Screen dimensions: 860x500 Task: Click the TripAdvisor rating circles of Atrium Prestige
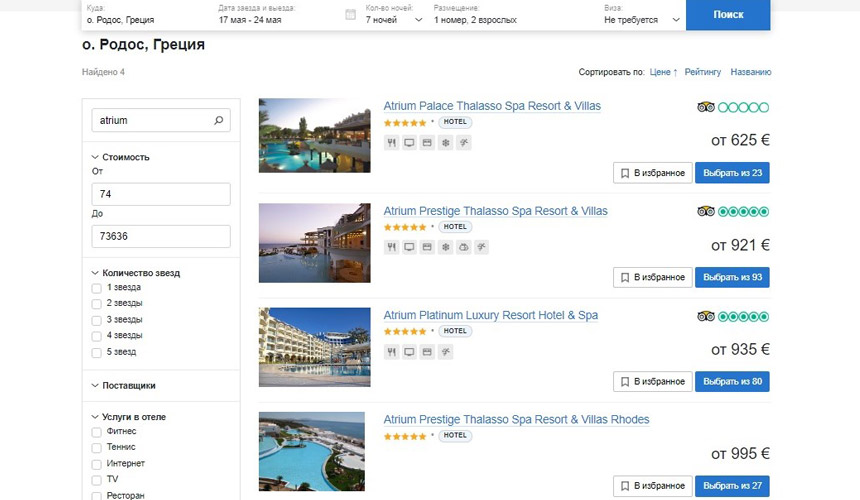click(743, 212)
